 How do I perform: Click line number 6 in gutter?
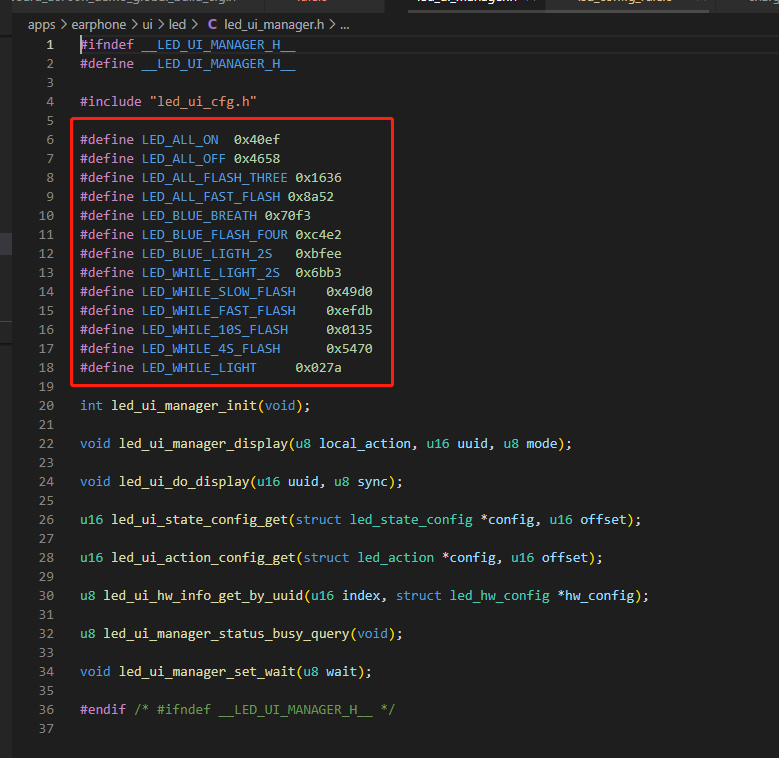point(50,140)
